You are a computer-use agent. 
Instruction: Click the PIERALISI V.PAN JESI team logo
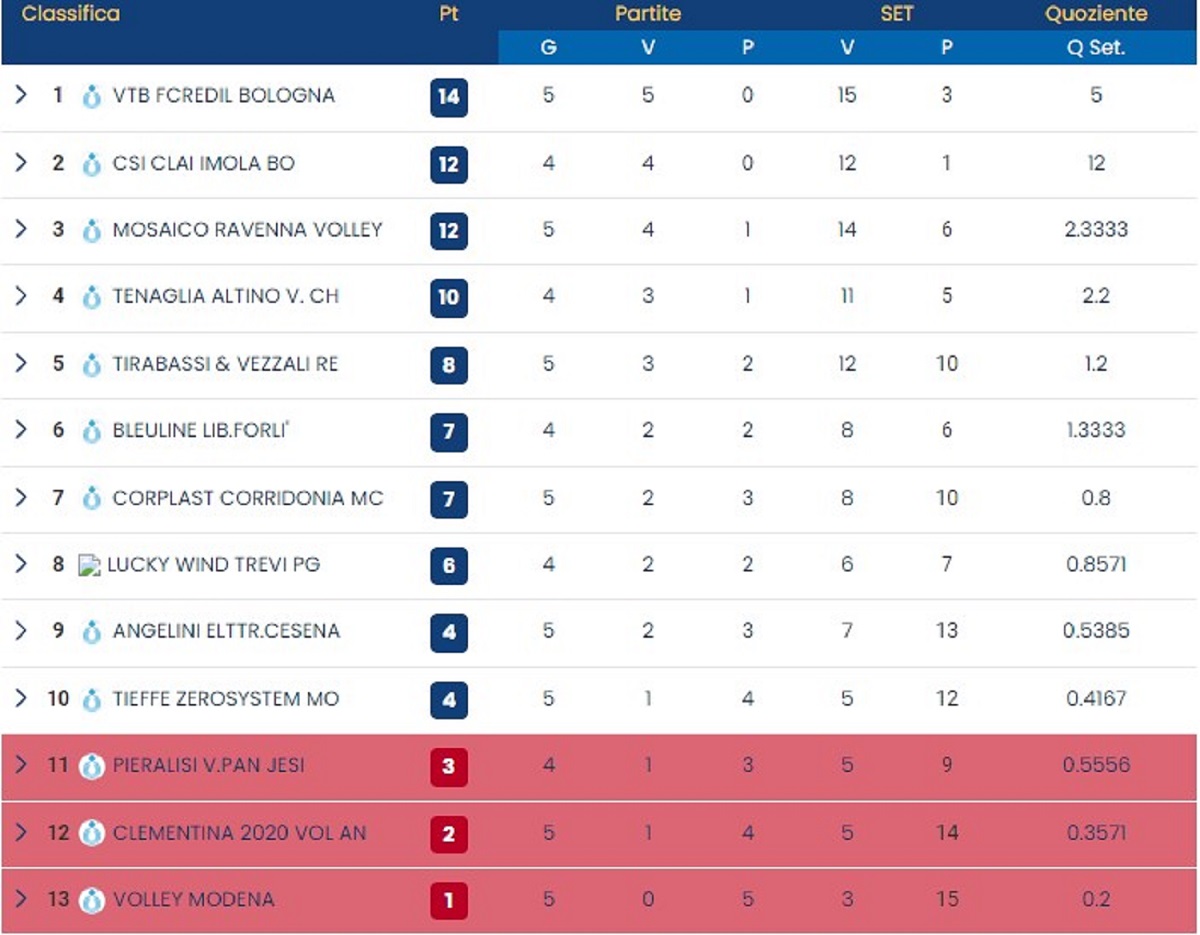pos(92,767)
